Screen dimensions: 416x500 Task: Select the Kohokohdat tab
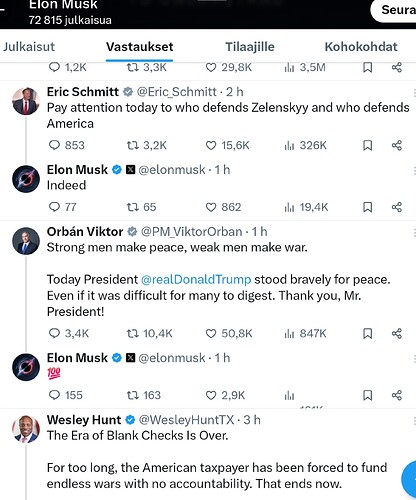[361, 47]
